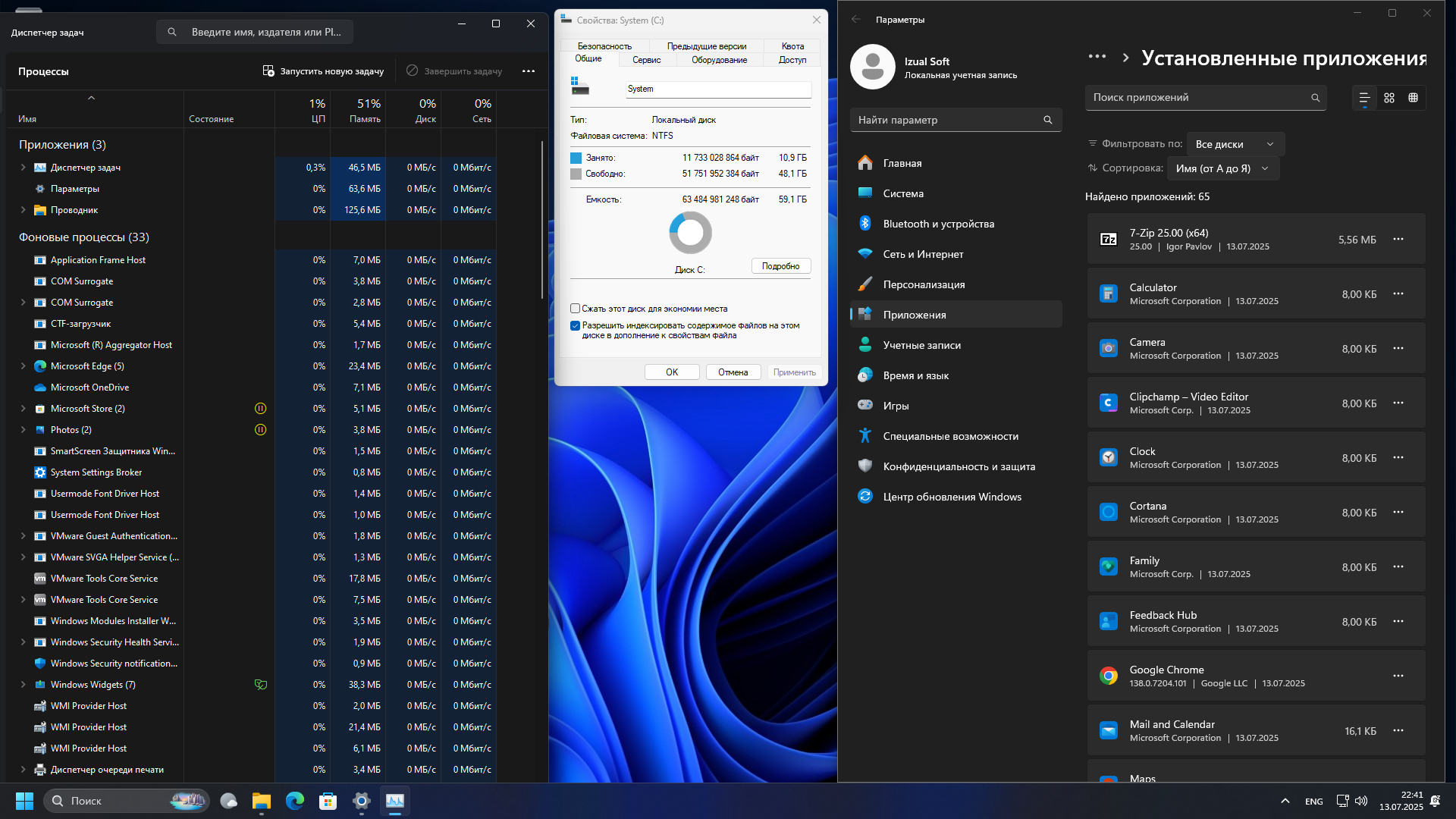Viewport: 1456px width, 819px height.
Task: Select the Application Frame Host process
Action: coord(251,260)
